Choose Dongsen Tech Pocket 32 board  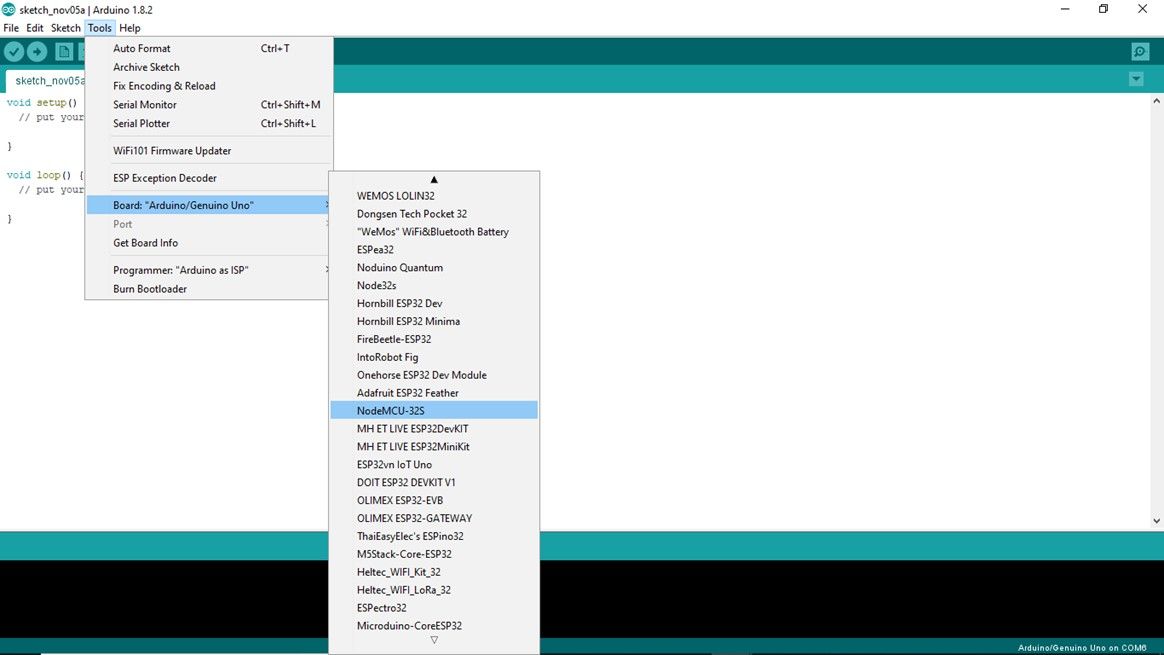tap(434, 214)
